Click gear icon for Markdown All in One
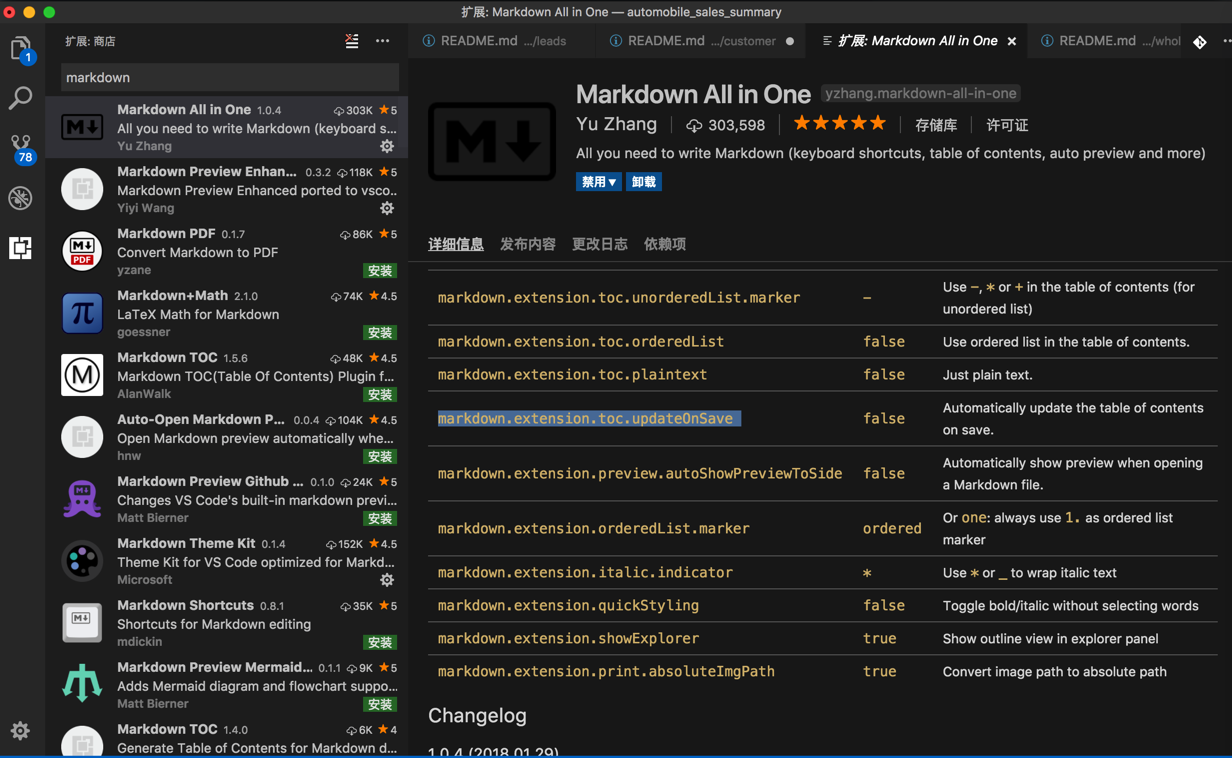This screenshot has height=758, width=1232. [387, 146]
